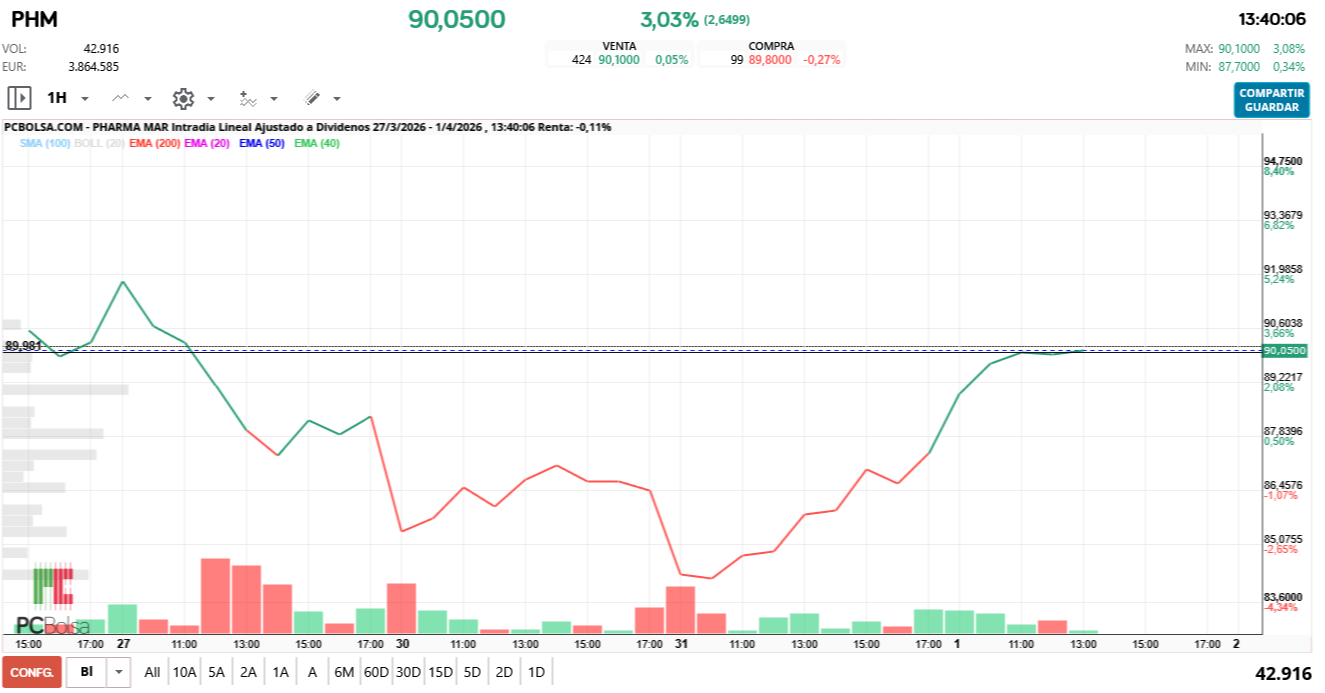Select the line chart type icon
1325x693 pixels.
point(121,97)
